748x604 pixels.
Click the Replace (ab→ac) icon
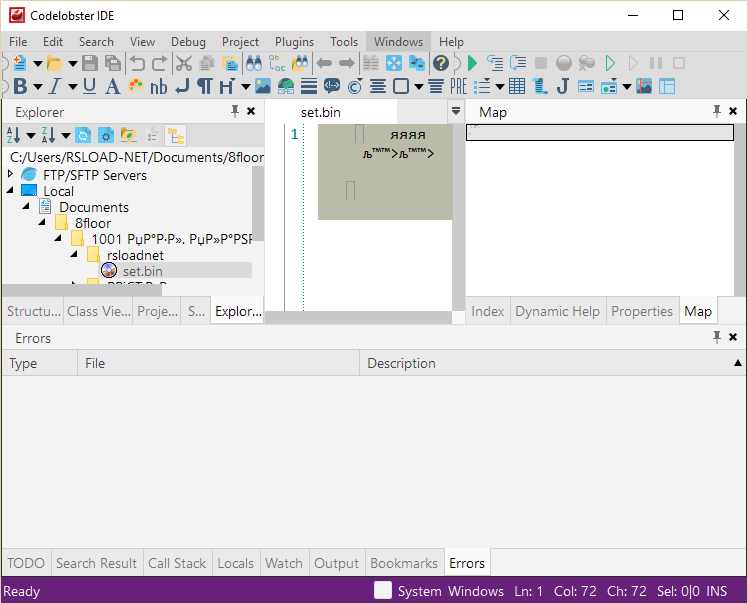click(x=277, y=63)
